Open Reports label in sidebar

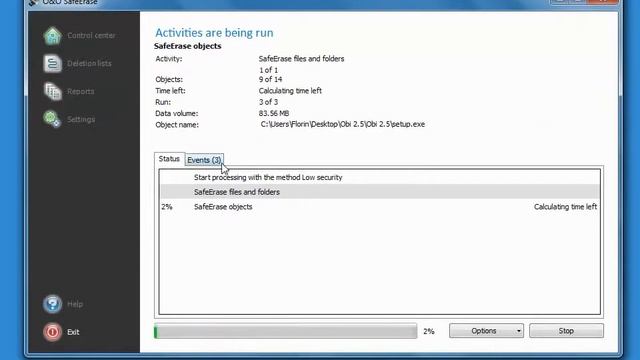(x=80, y=91)
